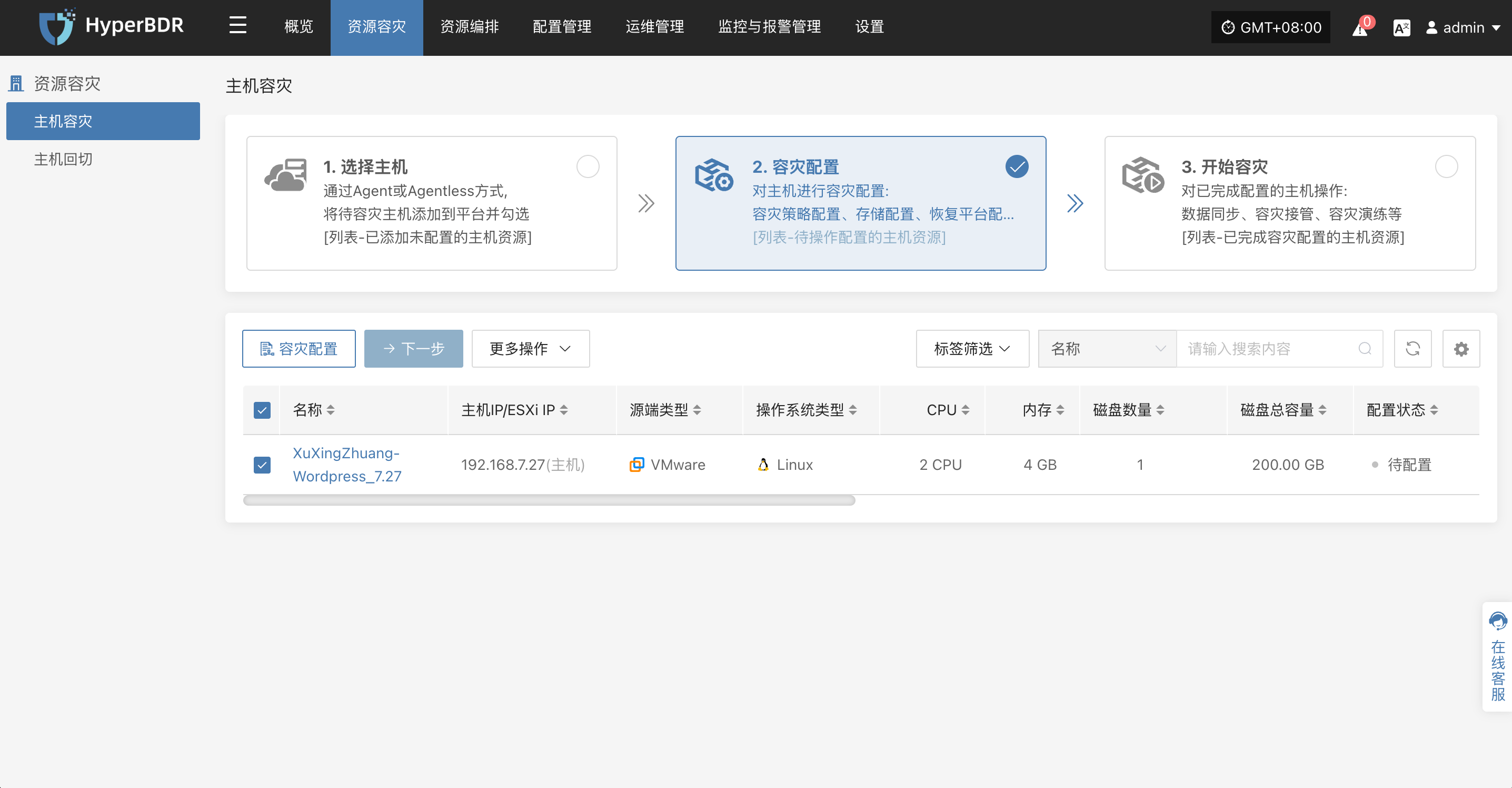Open the 概览 nav tab

point(298,27)
